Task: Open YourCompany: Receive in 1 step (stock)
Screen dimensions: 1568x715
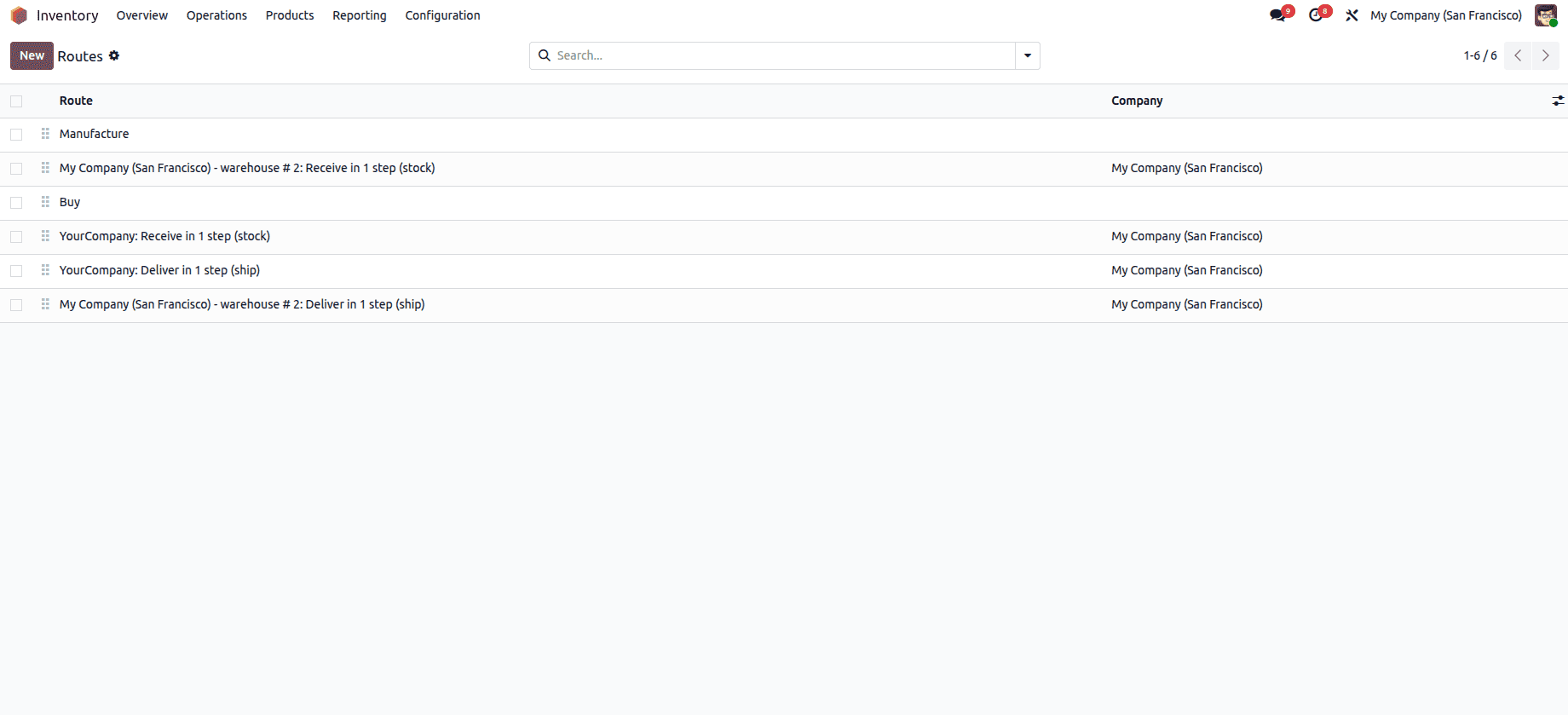Action: [x=164, y=236]
